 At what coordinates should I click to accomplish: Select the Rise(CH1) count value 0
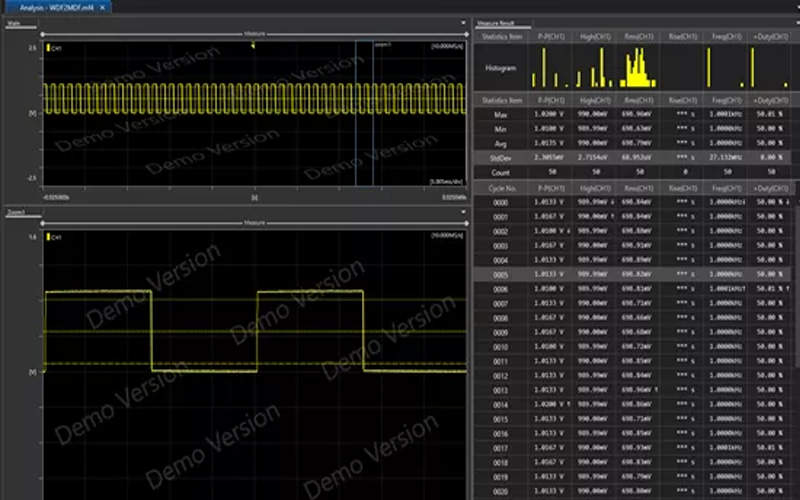685,172
